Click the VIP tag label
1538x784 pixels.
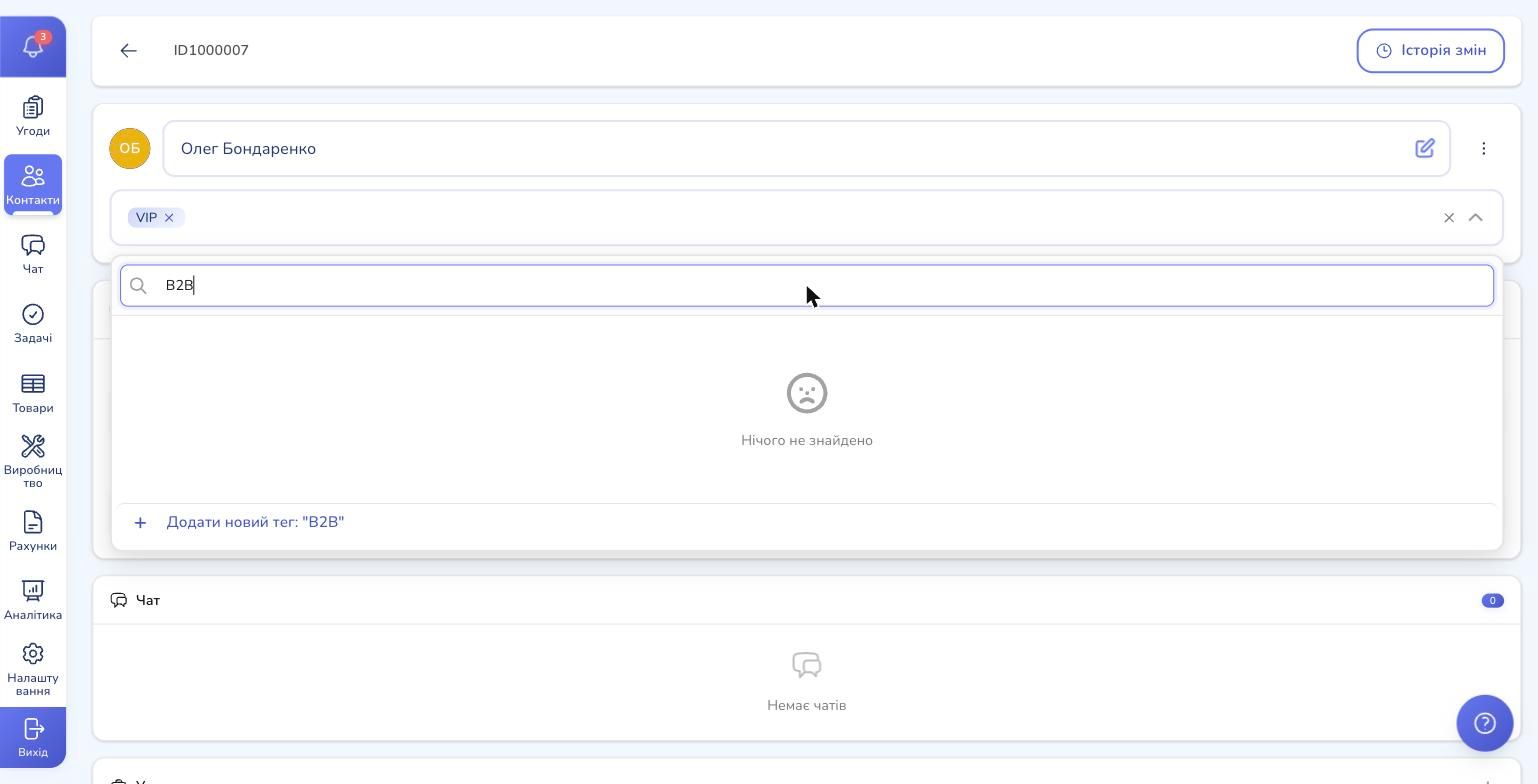coord(146,217)
